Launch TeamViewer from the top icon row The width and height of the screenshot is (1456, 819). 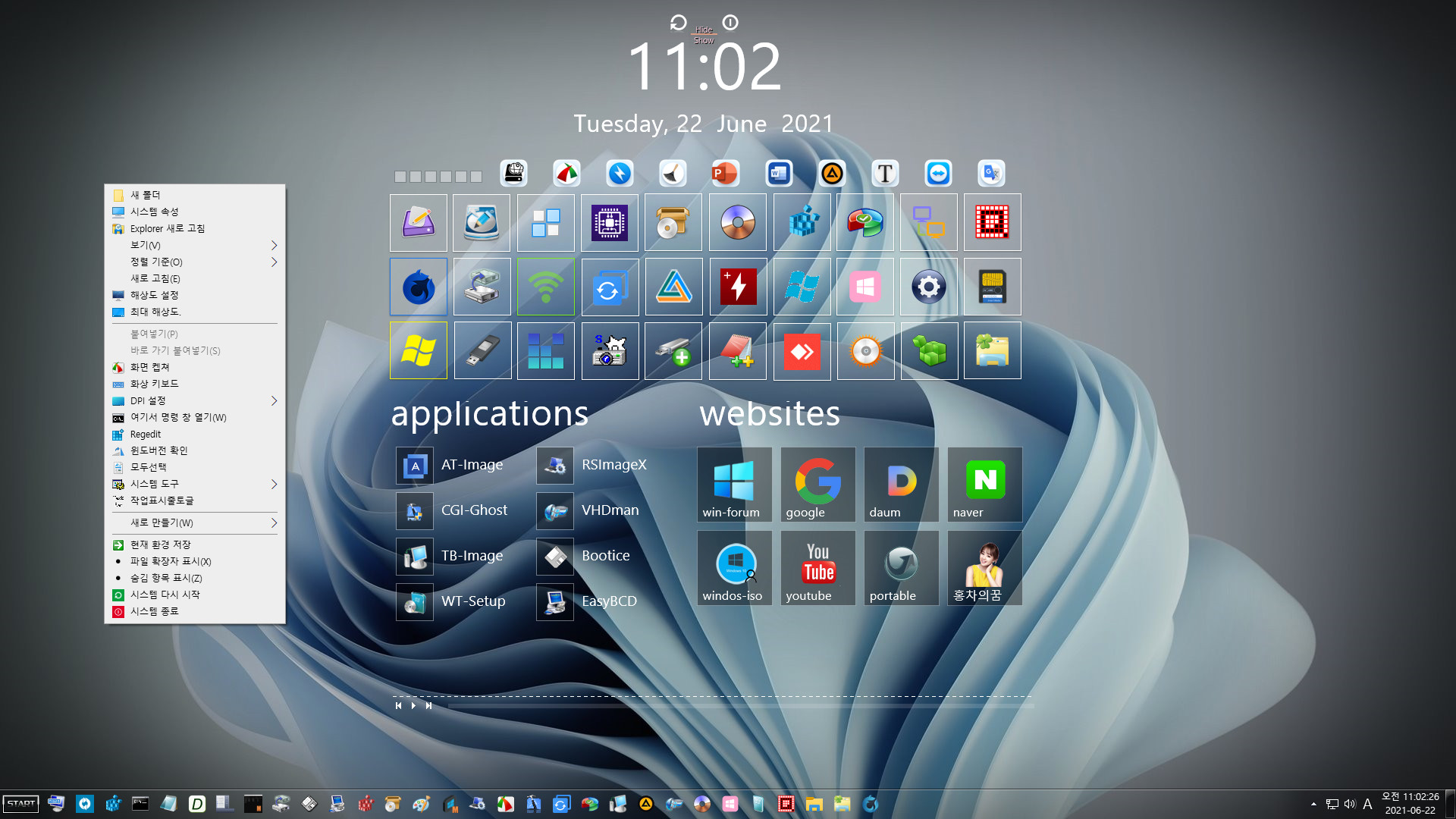click(x=938, y=174)
